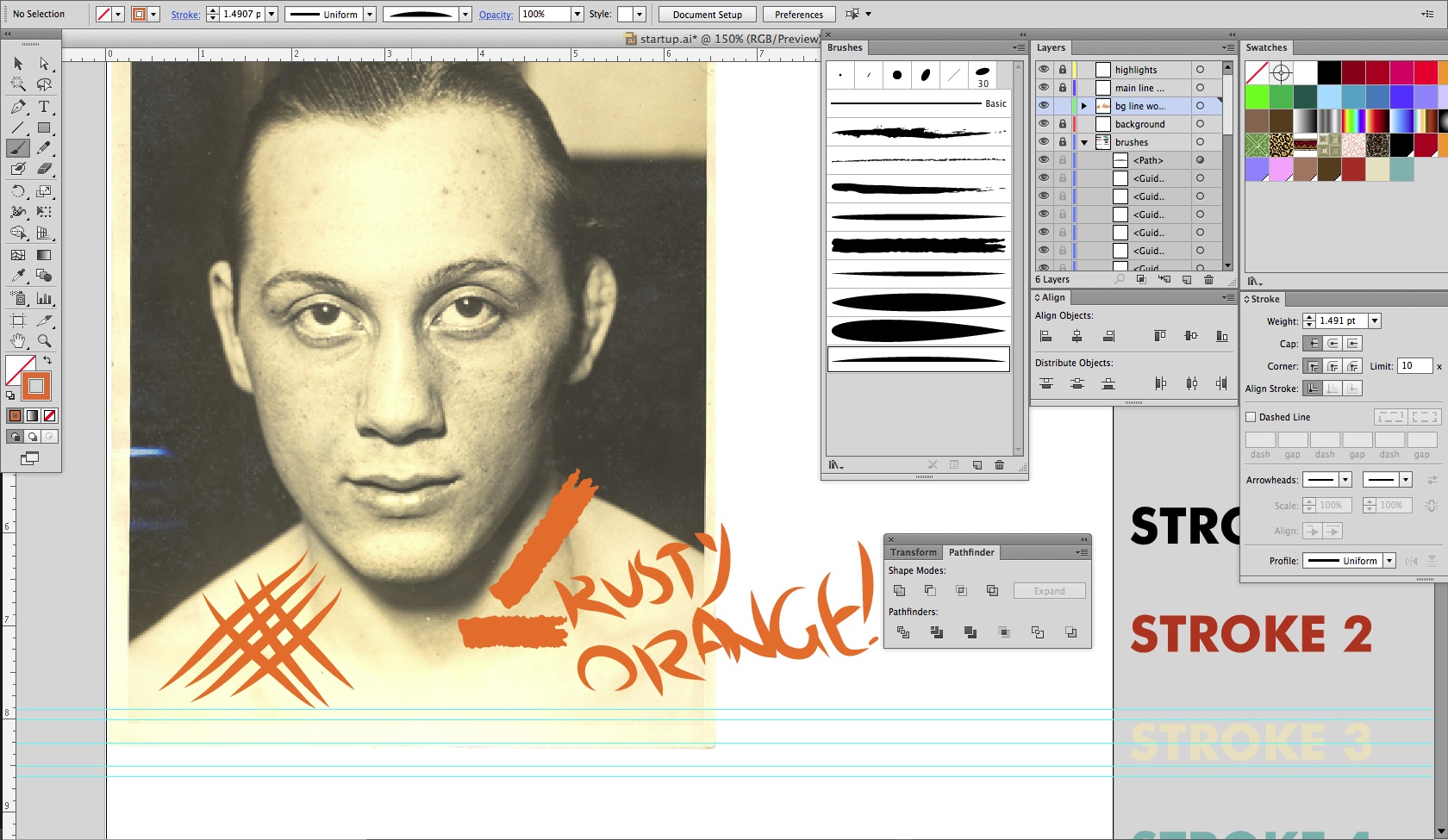The width and height of the screenshot is (1448, 840).
Task: Select the Lasso tool
Action: tap(44, 84)
